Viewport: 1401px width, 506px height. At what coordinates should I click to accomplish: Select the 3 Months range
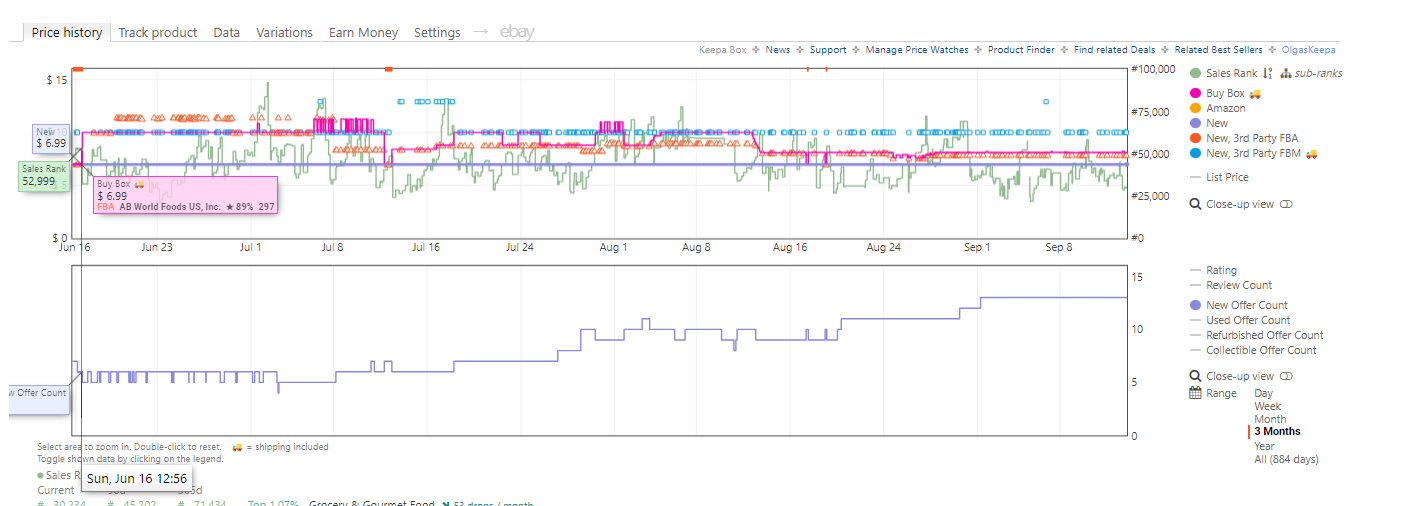(x=1277, y=432)
